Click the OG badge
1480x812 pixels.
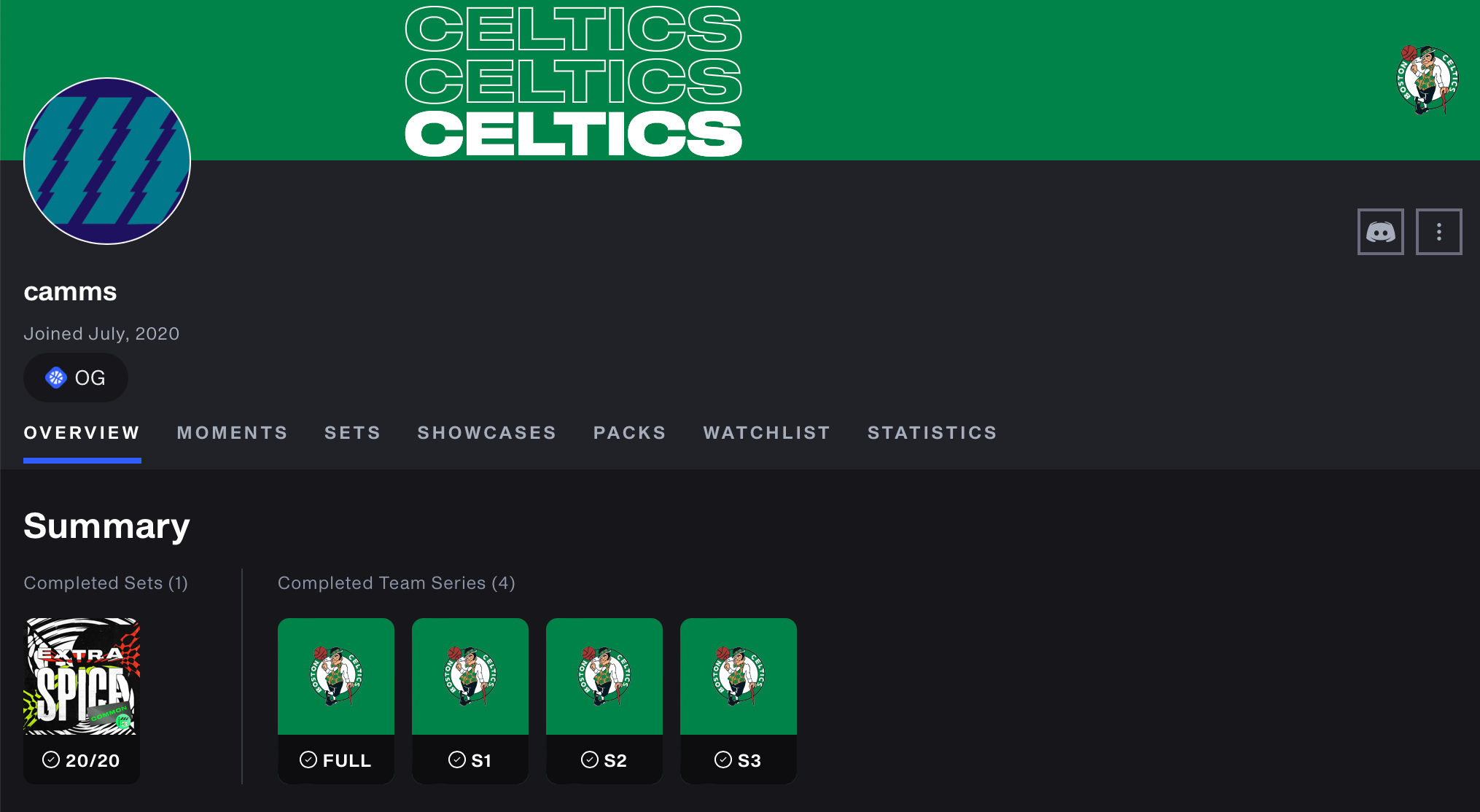76,378
